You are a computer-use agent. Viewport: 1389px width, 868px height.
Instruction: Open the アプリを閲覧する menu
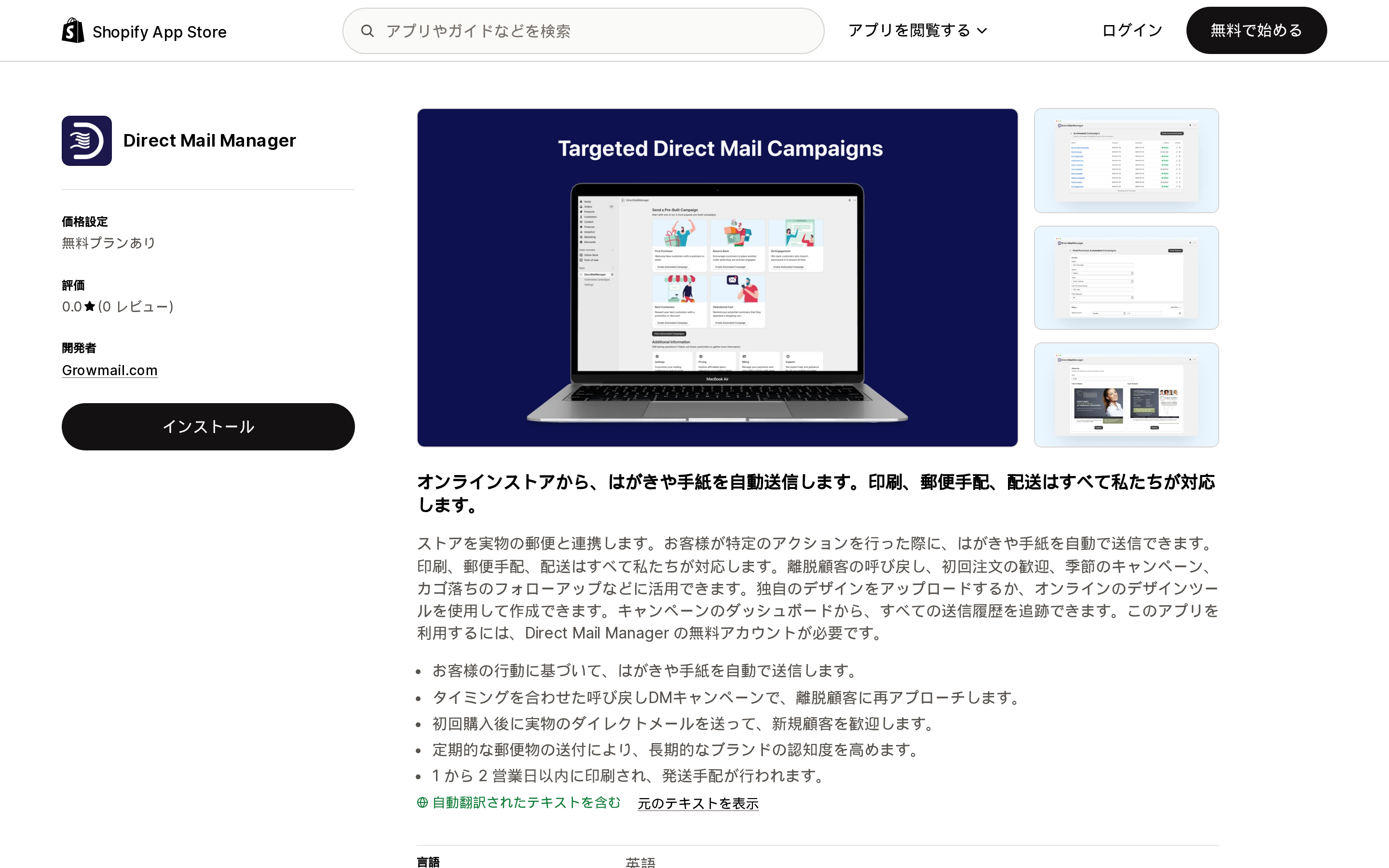917,30
